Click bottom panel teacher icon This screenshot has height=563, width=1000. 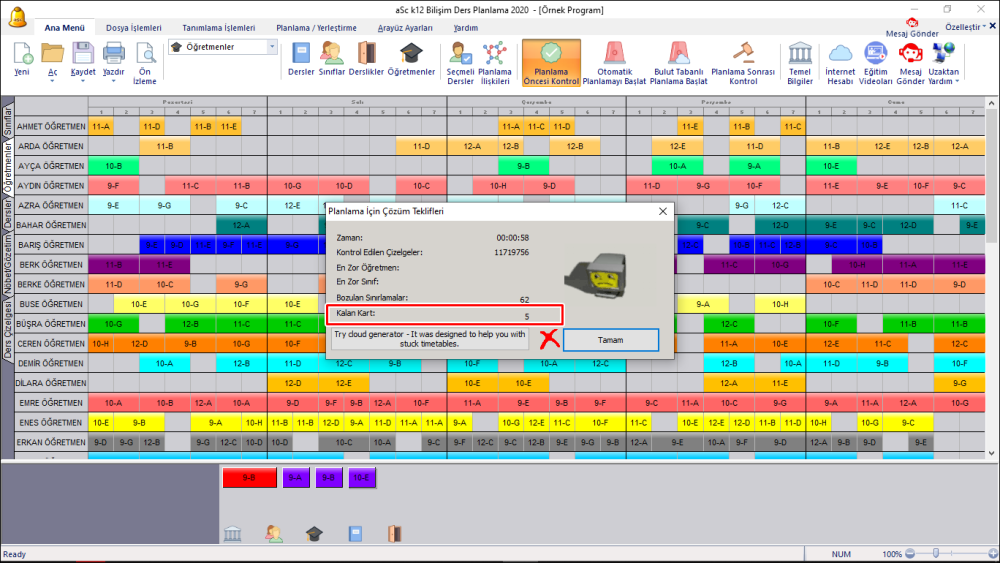[274, 534]
